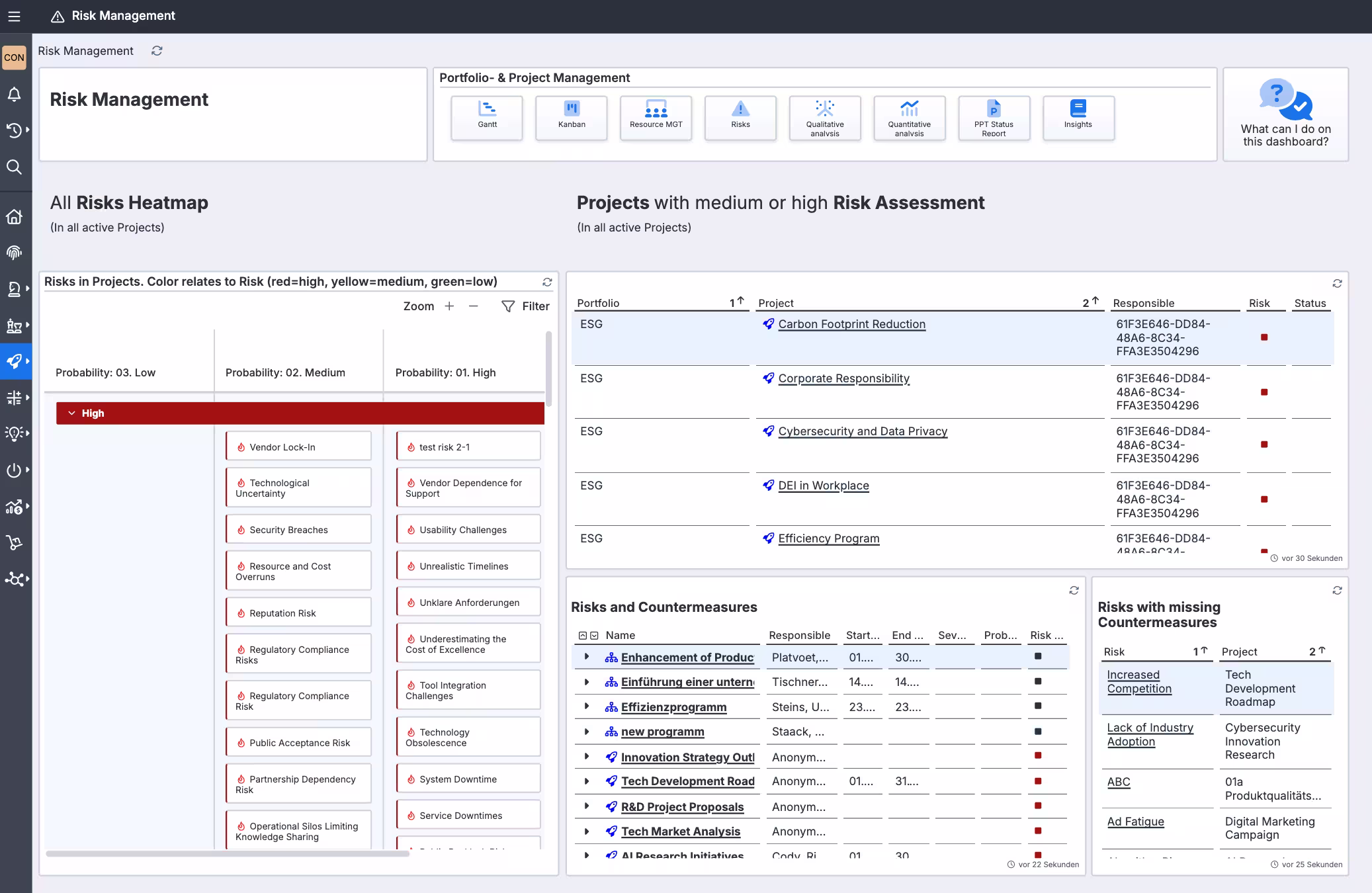This screenshot has height=893, width=1372.
Task: Open the Carbon Footprint Reduction project link
Action: coord(851,324)
